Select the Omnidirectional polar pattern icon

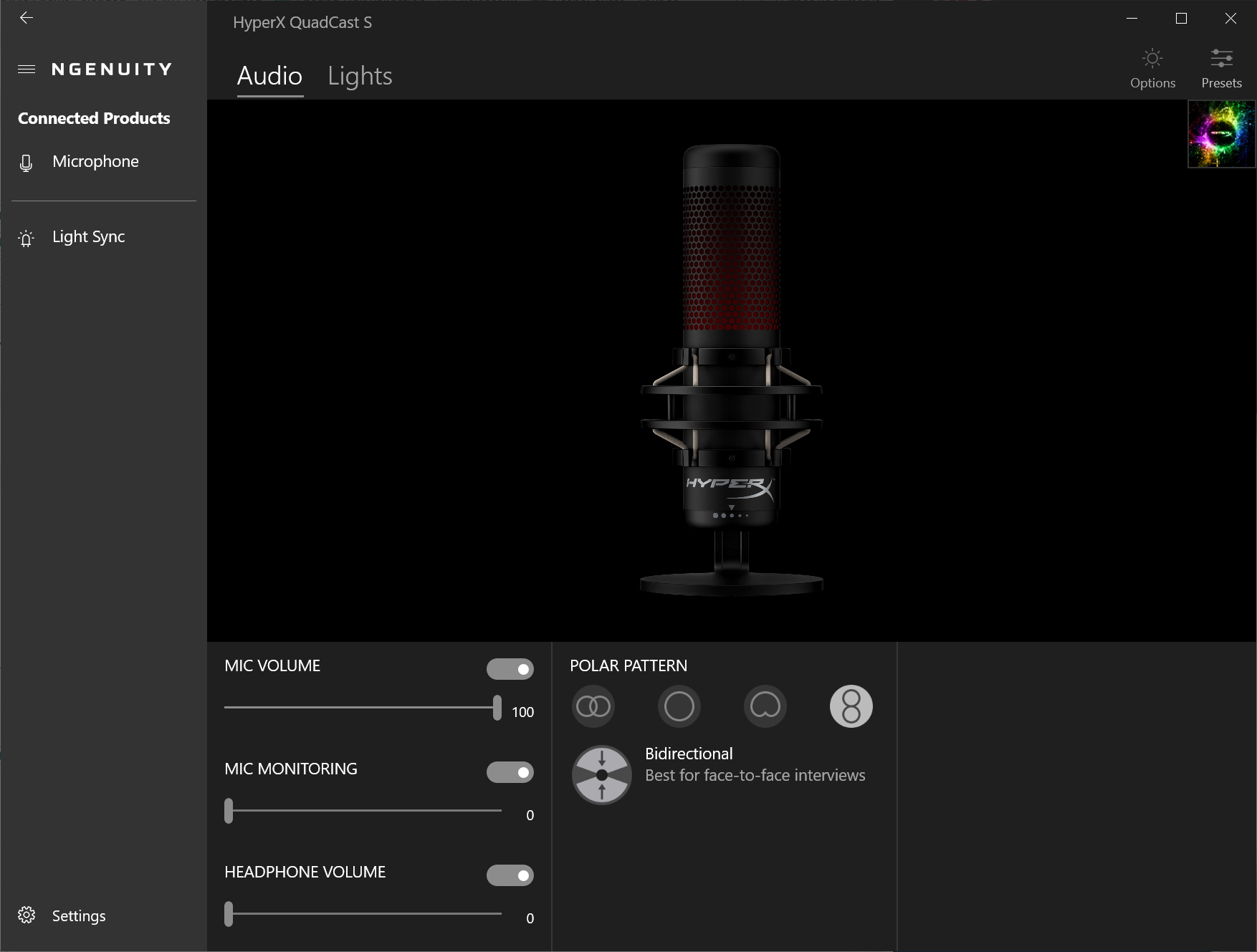[x=679, y=707]
